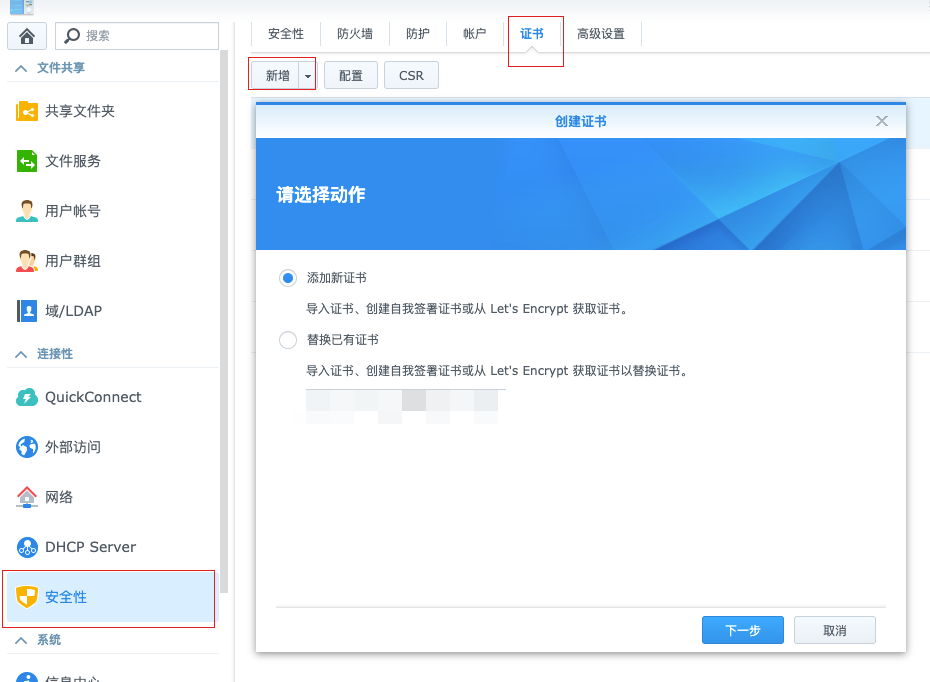The width and height of the screenshot is (930, 682).
Task: Select the 添加新证书 radio option
Action: coord(288,278)
